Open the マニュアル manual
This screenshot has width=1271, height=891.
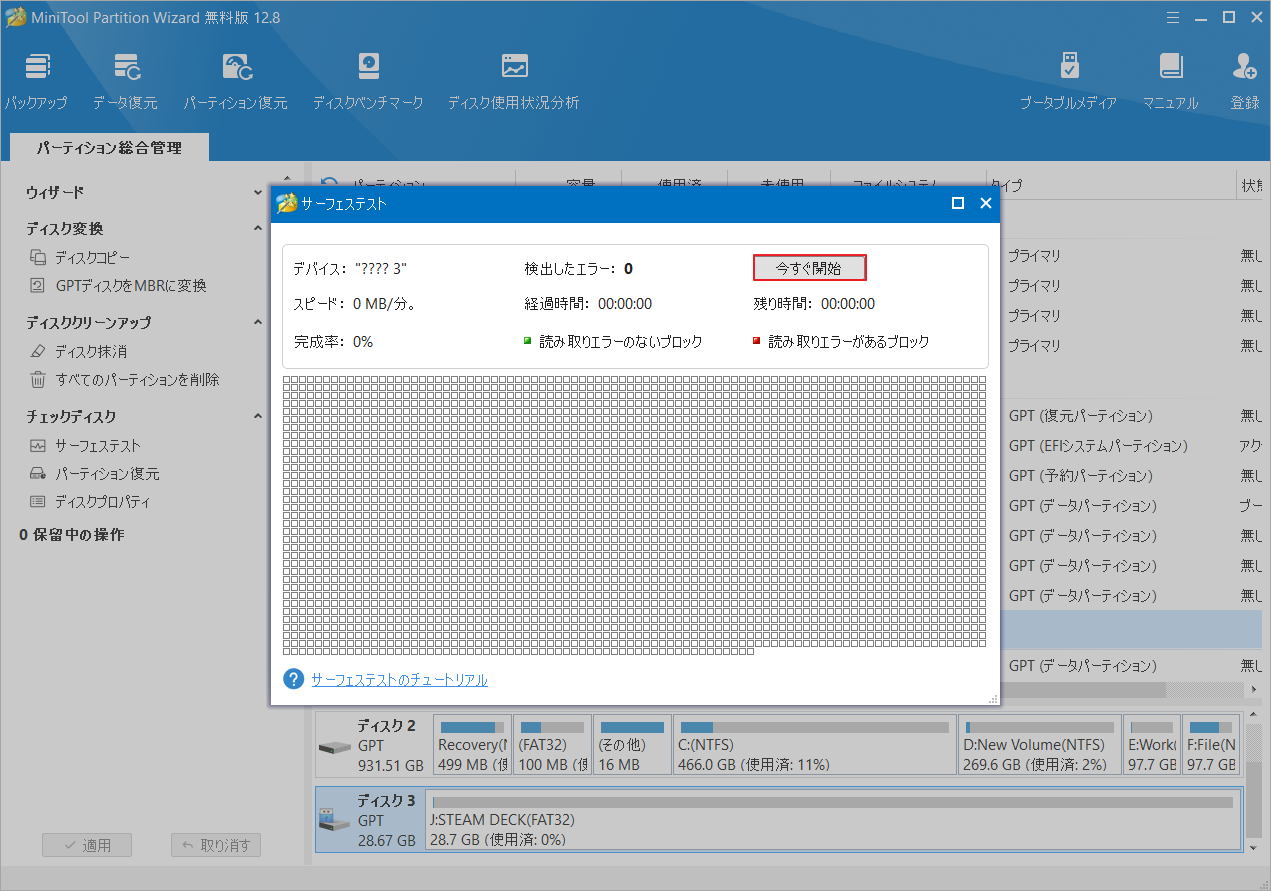[1170, 81]
